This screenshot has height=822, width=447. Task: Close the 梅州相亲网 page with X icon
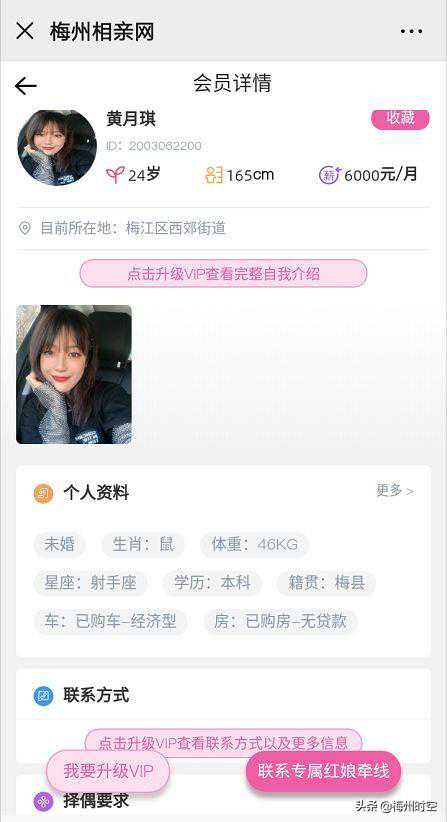coord(25,31)
